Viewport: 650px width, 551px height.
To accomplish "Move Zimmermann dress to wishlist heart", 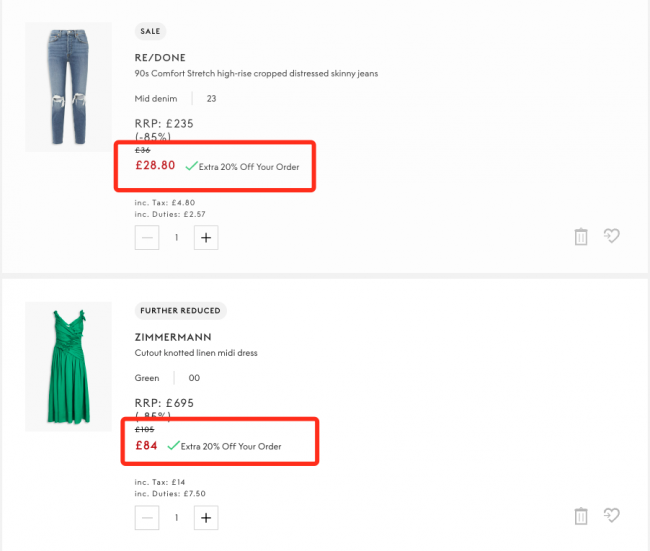I will [613, 516].
